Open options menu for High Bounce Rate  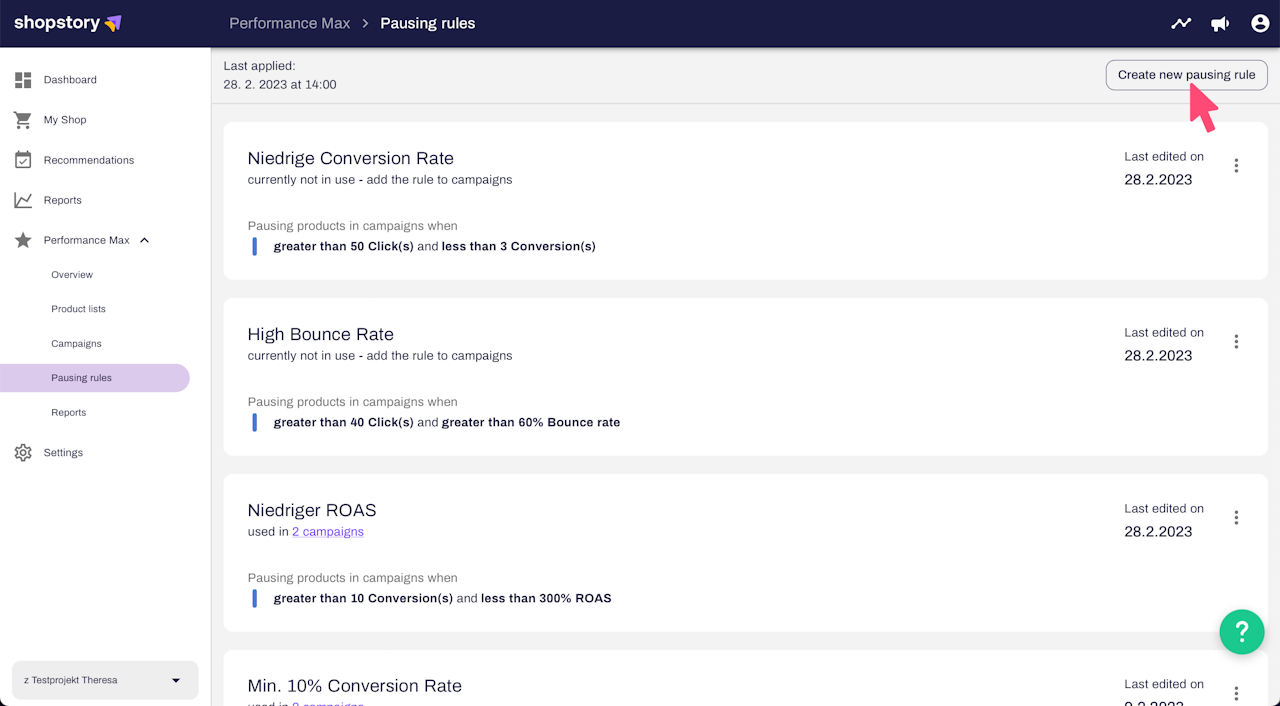pyautogui.click(x=1236, y=342)
